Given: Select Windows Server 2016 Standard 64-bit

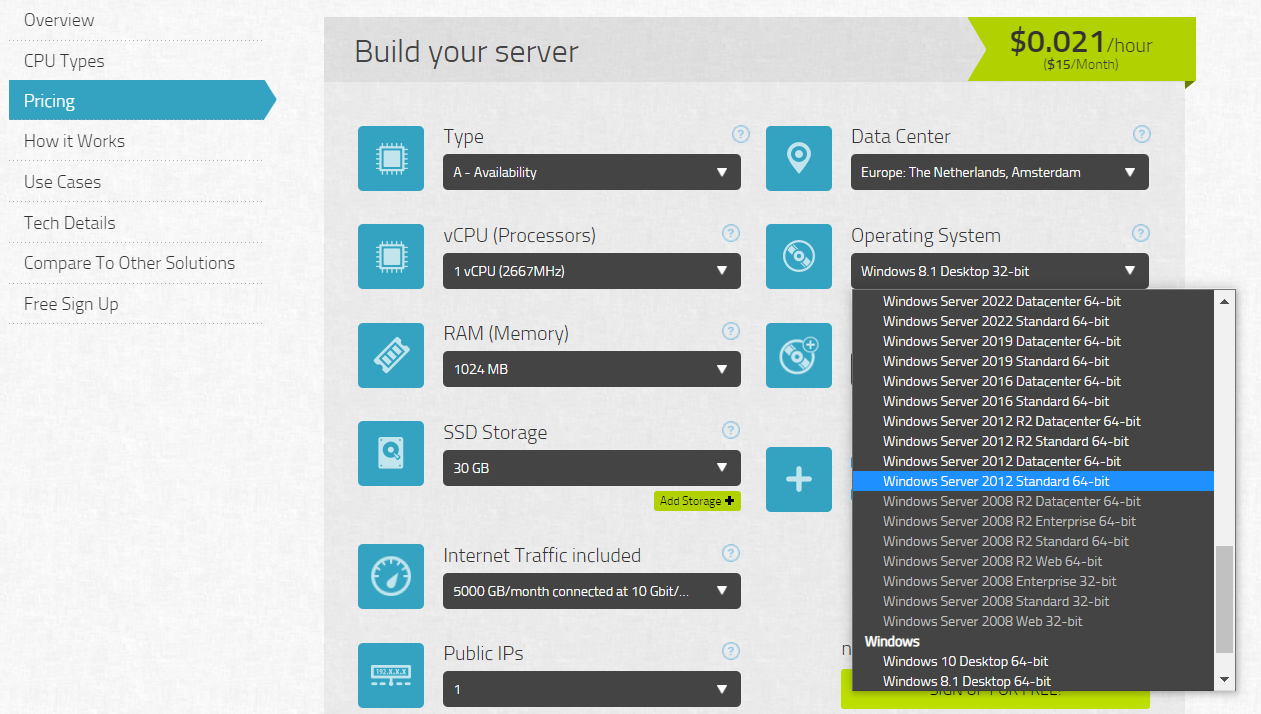Looking at the screenshot, I should pos(1033,401).
